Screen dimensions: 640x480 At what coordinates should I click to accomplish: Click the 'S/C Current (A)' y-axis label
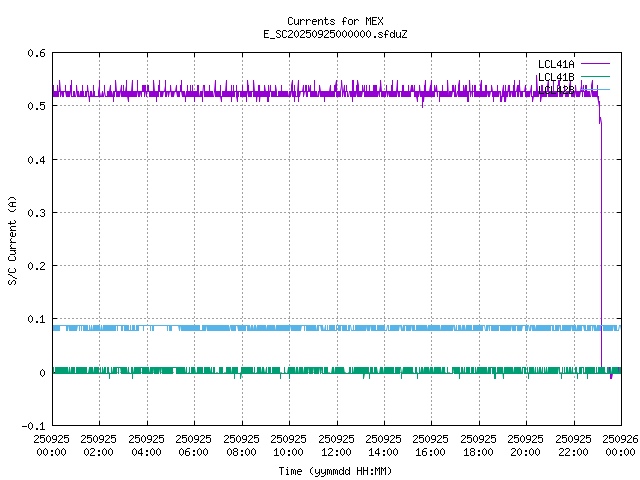click(x=12, y=240)
